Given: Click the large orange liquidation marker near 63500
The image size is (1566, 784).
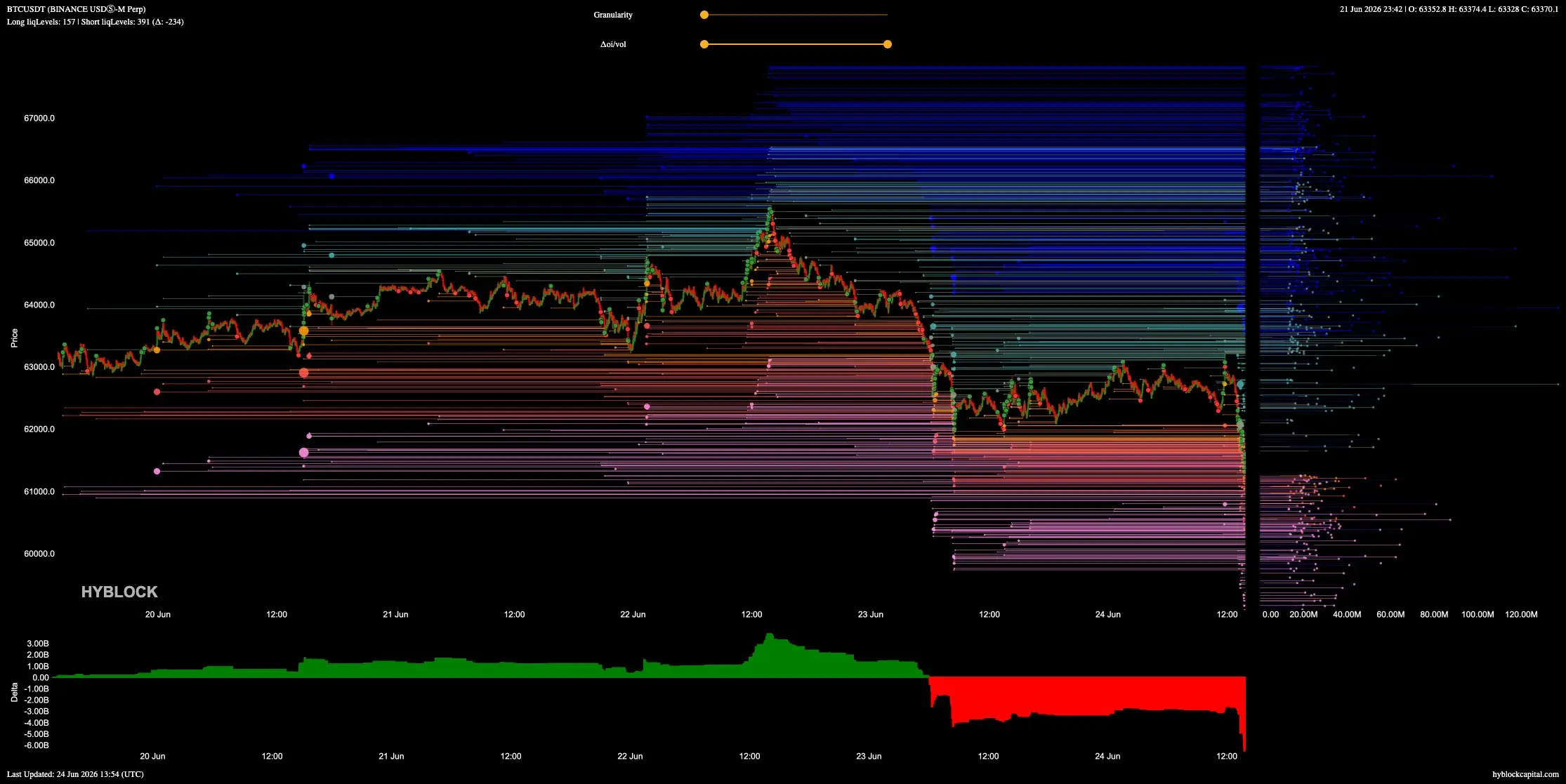Looking at the screenshot, I should [x=303, y=331].
